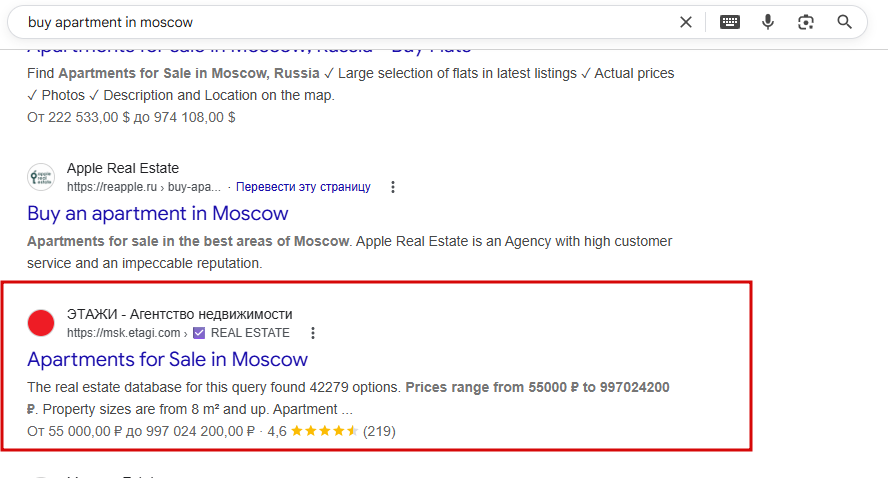Click the red ЭТАЖИ site favicon
The image size is (888, 478).
41,323
